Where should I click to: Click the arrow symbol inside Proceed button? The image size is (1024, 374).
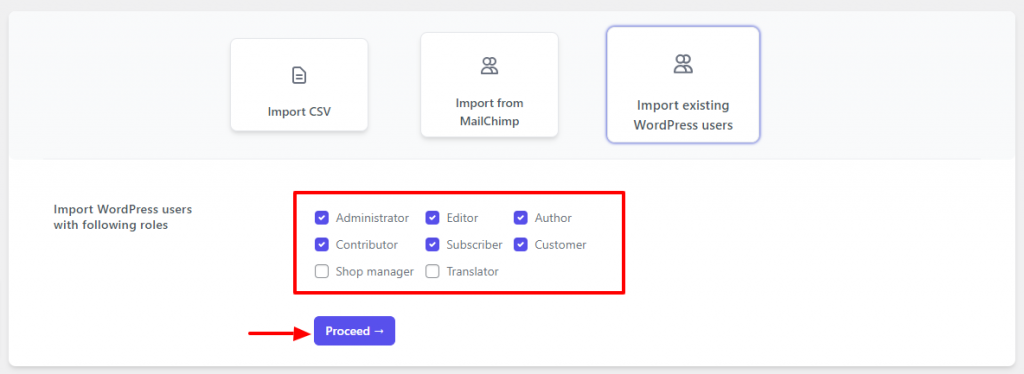pyautogui.click(x=379, y=332)
